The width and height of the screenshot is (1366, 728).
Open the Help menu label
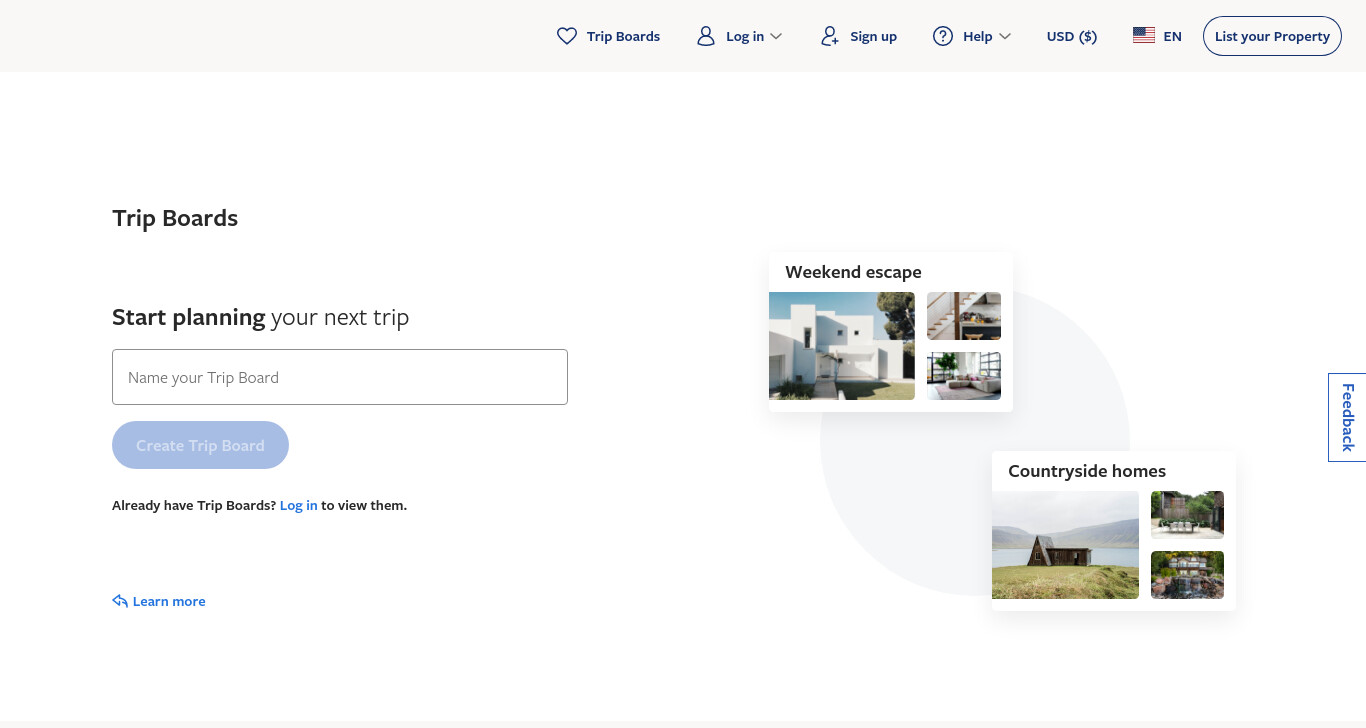pyautogui.click(x=977, y=36)
